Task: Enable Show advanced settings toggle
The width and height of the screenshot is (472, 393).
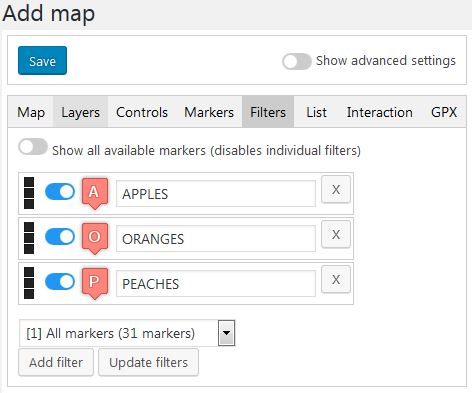Action: [x=297, y=61]
